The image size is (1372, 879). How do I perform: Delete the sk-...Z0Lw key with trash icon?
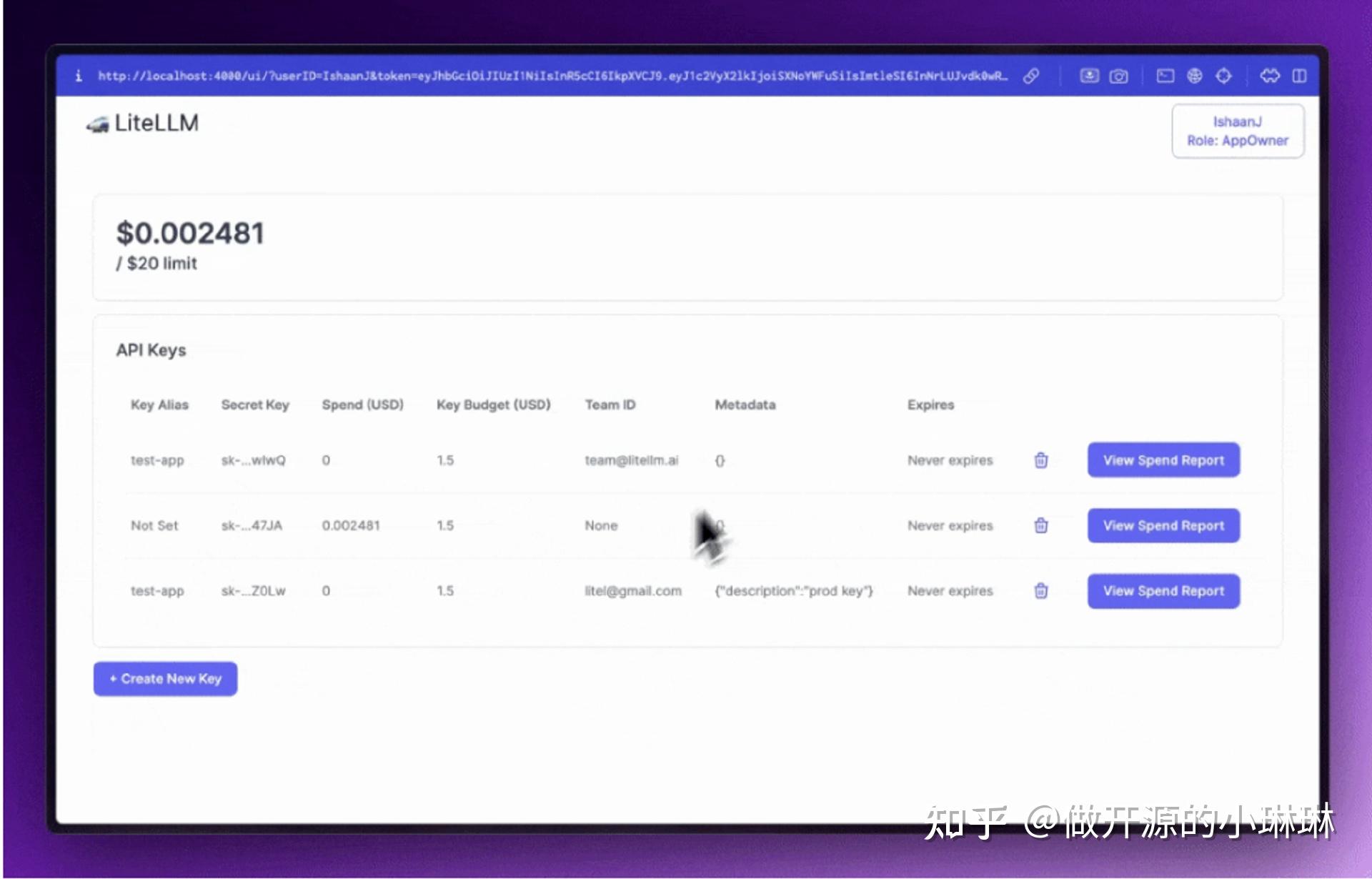(x=1041, y=591)
